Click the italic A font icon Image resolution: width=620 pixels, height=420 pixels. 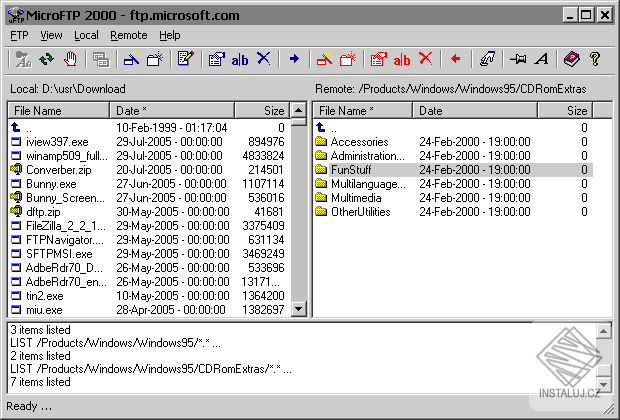click(x=541, y=59)
